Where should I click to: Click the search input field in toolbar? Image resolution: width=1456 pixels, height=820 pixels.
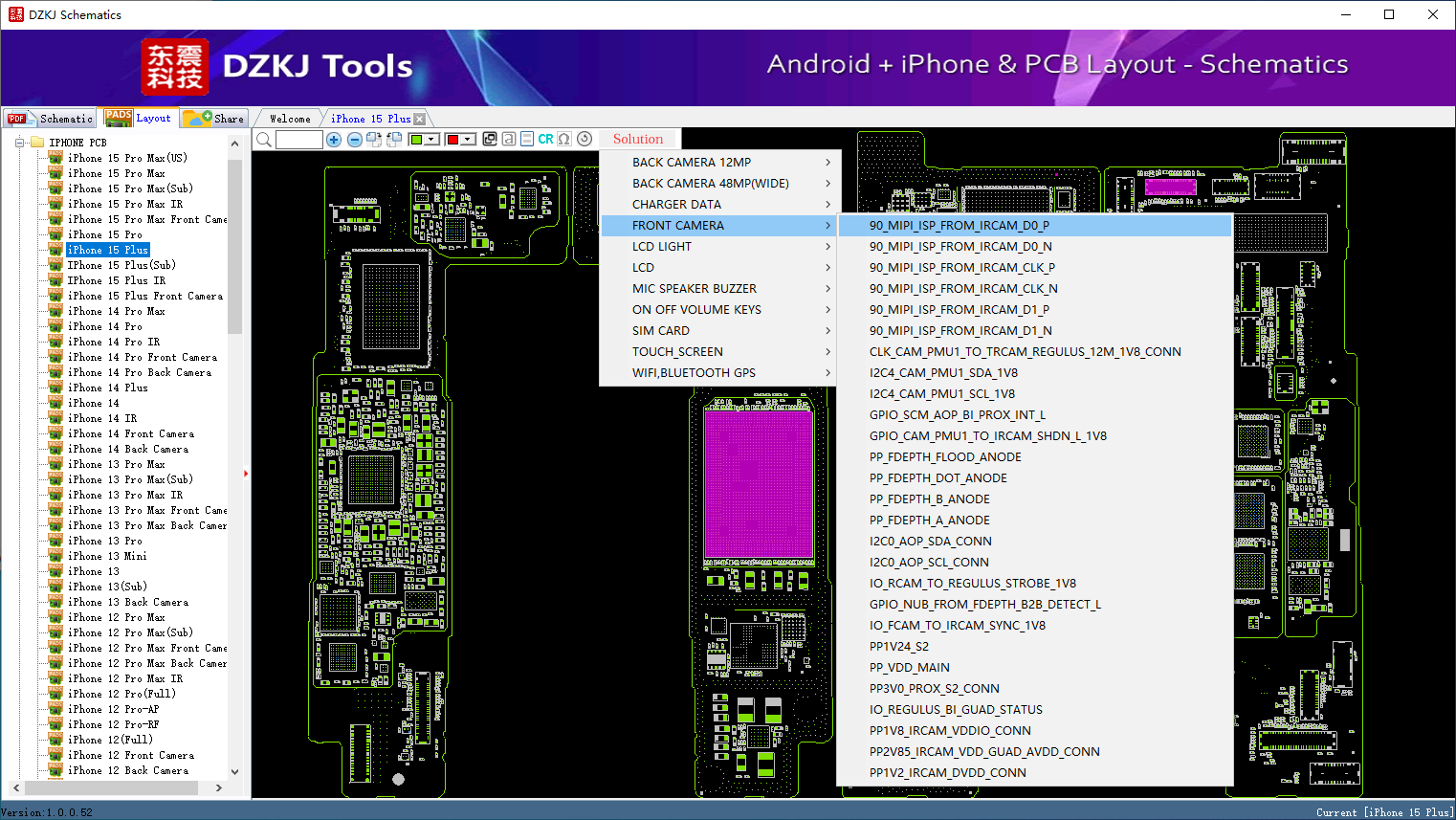pos(299,140)
